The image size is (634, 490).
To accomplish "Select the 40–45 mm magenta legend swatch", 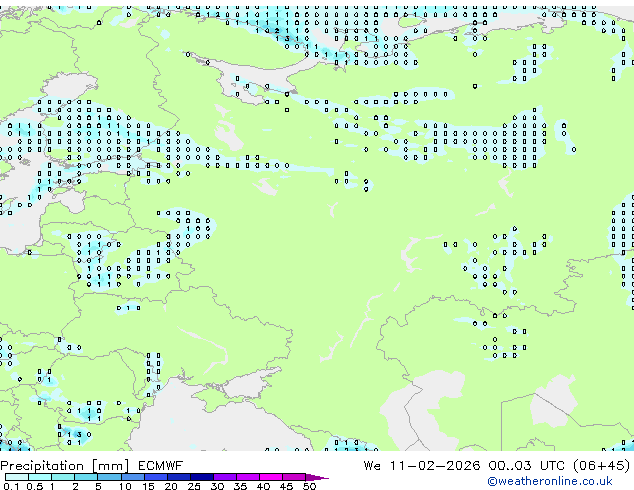I will 271,477.
